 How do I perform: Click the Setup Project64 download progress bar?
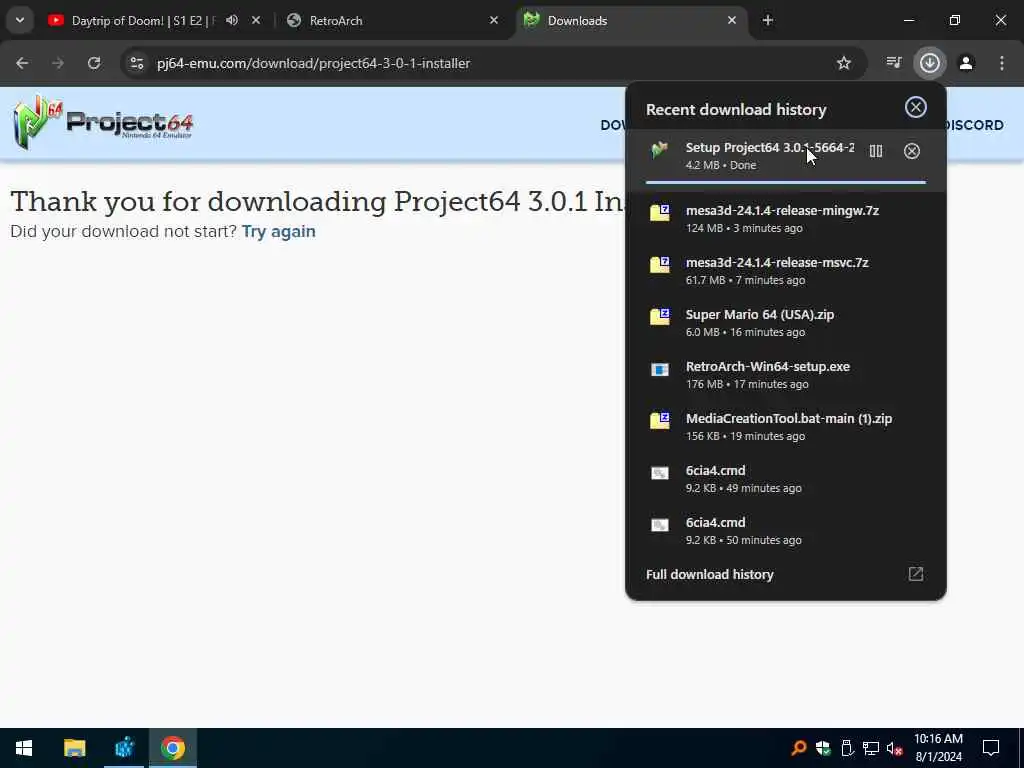[x=786, y=182]
